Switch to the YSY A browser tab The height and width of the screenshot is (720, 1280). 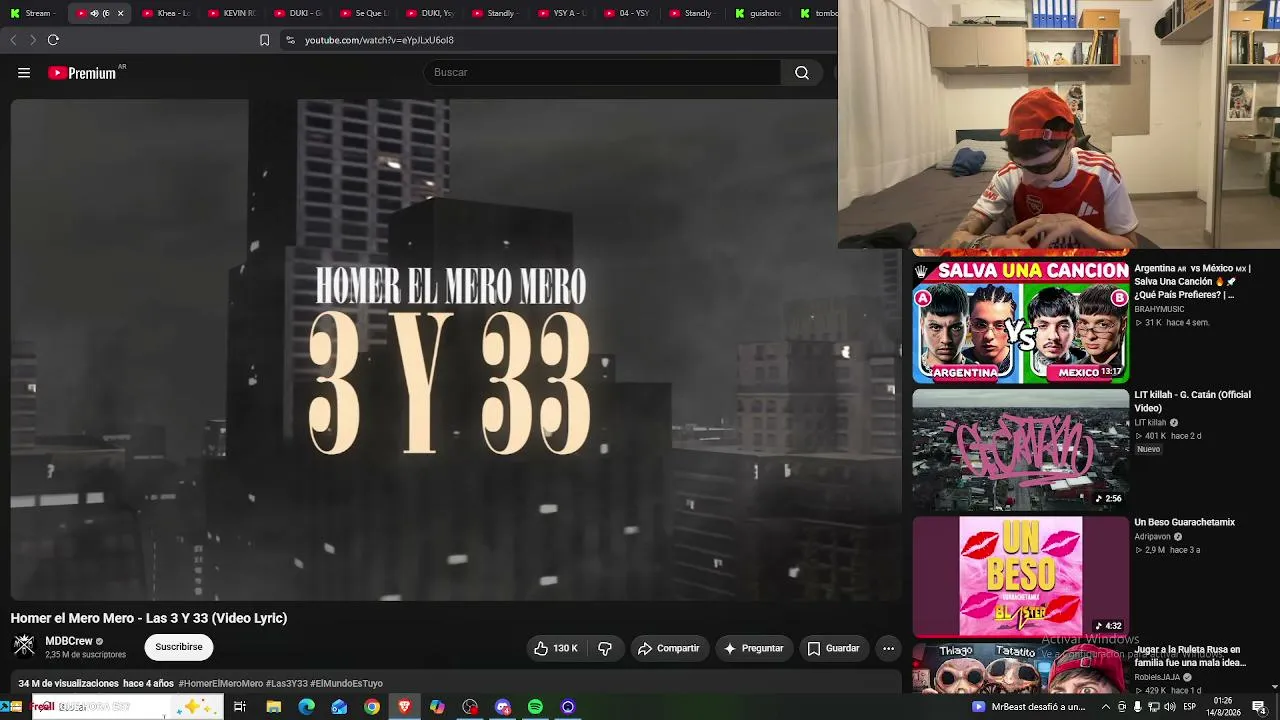click(563, 13)
